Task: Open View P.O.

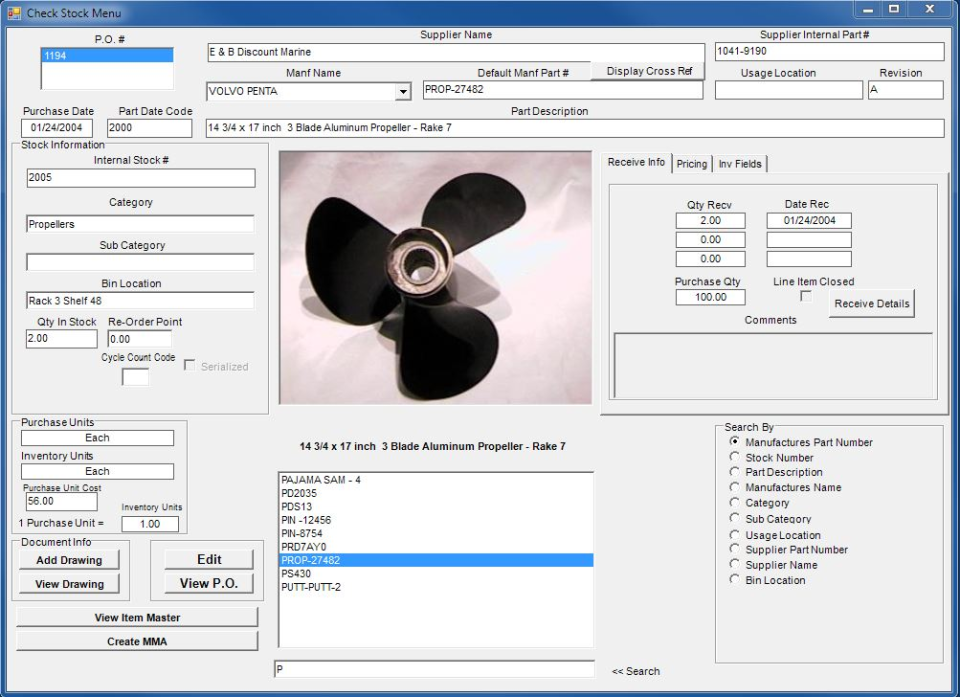Action: 208,584
